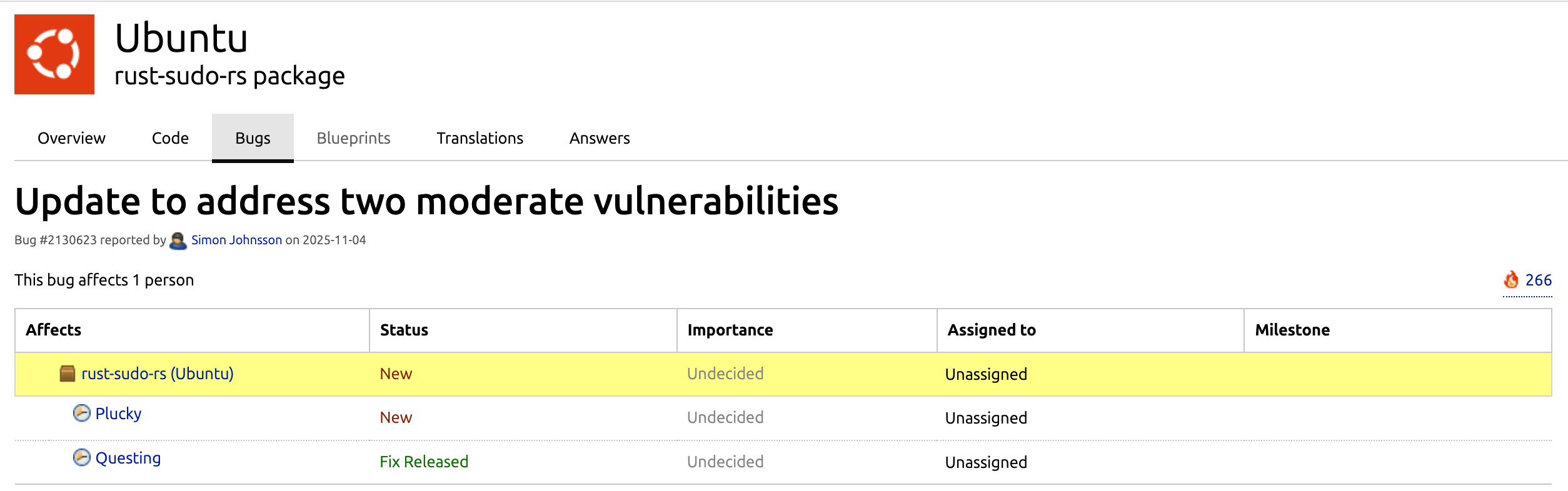Image resolution: width=1568 pixels, height=491 pixels.
Task: Go to the Answers tab
Action: pyautogui.click(x=599, y=138)
